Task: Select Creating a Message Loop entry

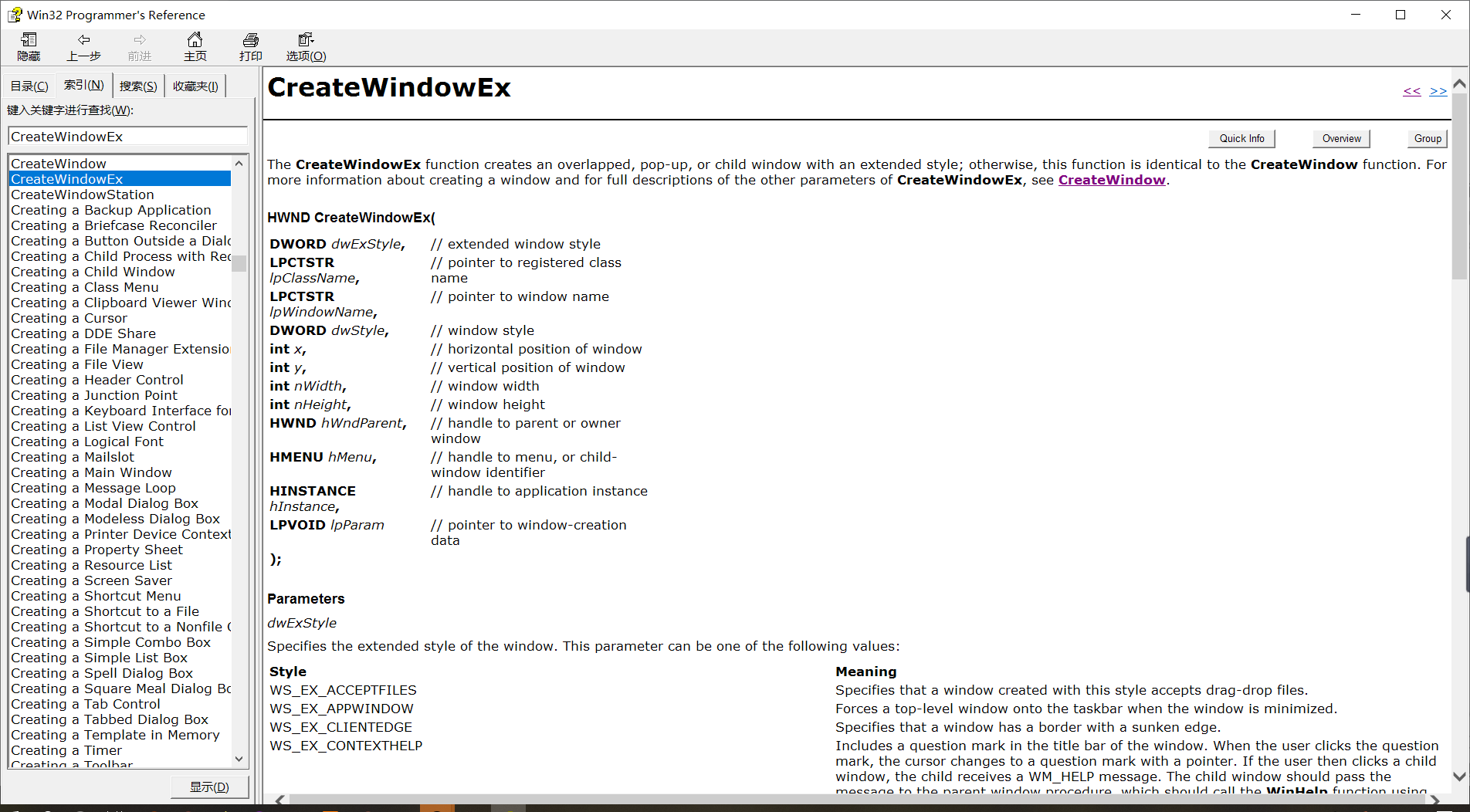Action: click(x=93, y=488)
